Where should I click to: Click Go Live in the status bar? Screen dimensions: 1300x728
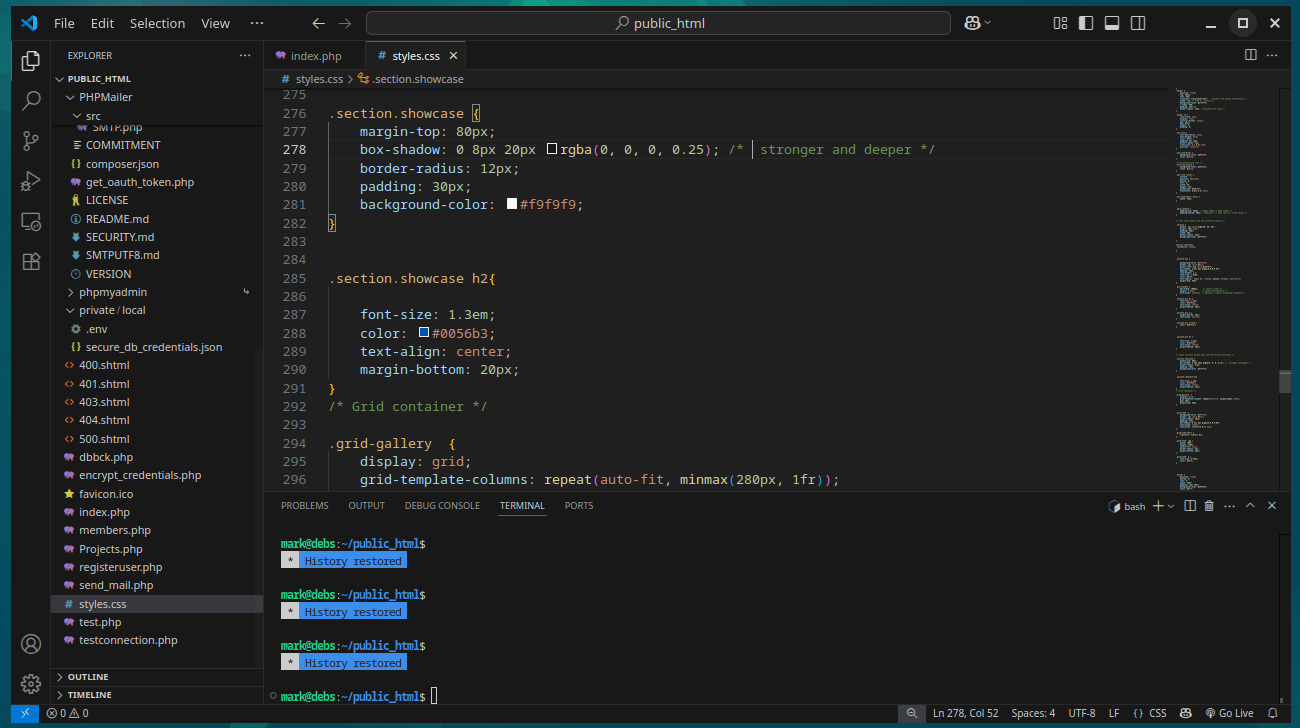1229,713
